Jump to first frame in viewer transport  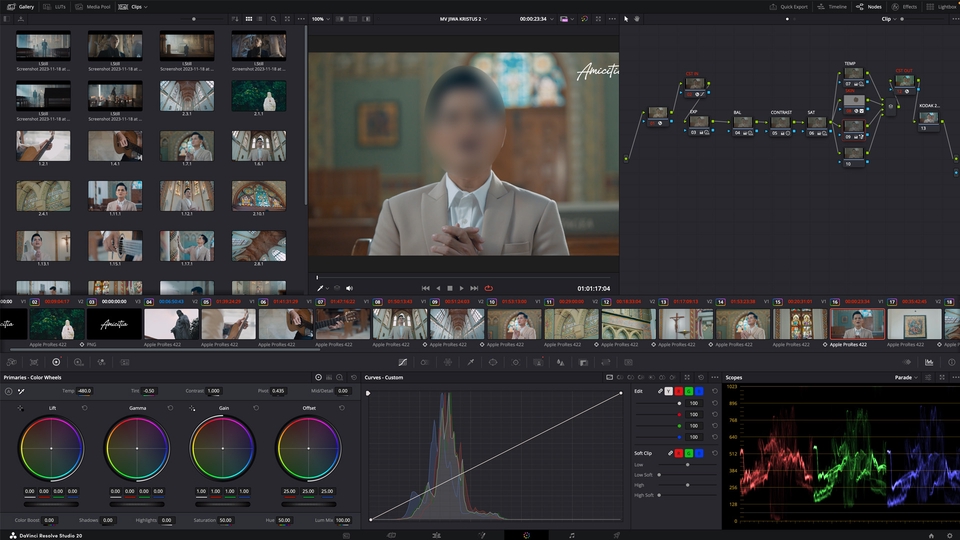tap(426, 288)
